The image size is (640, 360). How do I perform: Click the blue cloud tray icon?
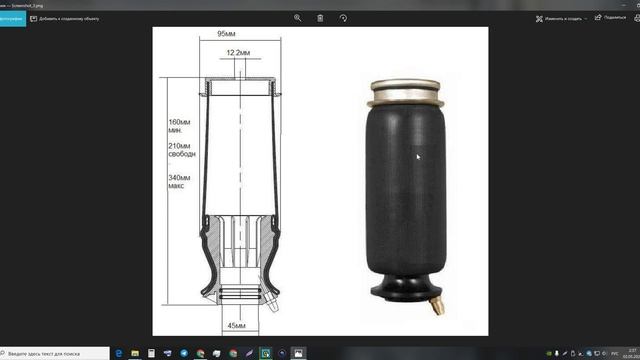click(589, 353)
